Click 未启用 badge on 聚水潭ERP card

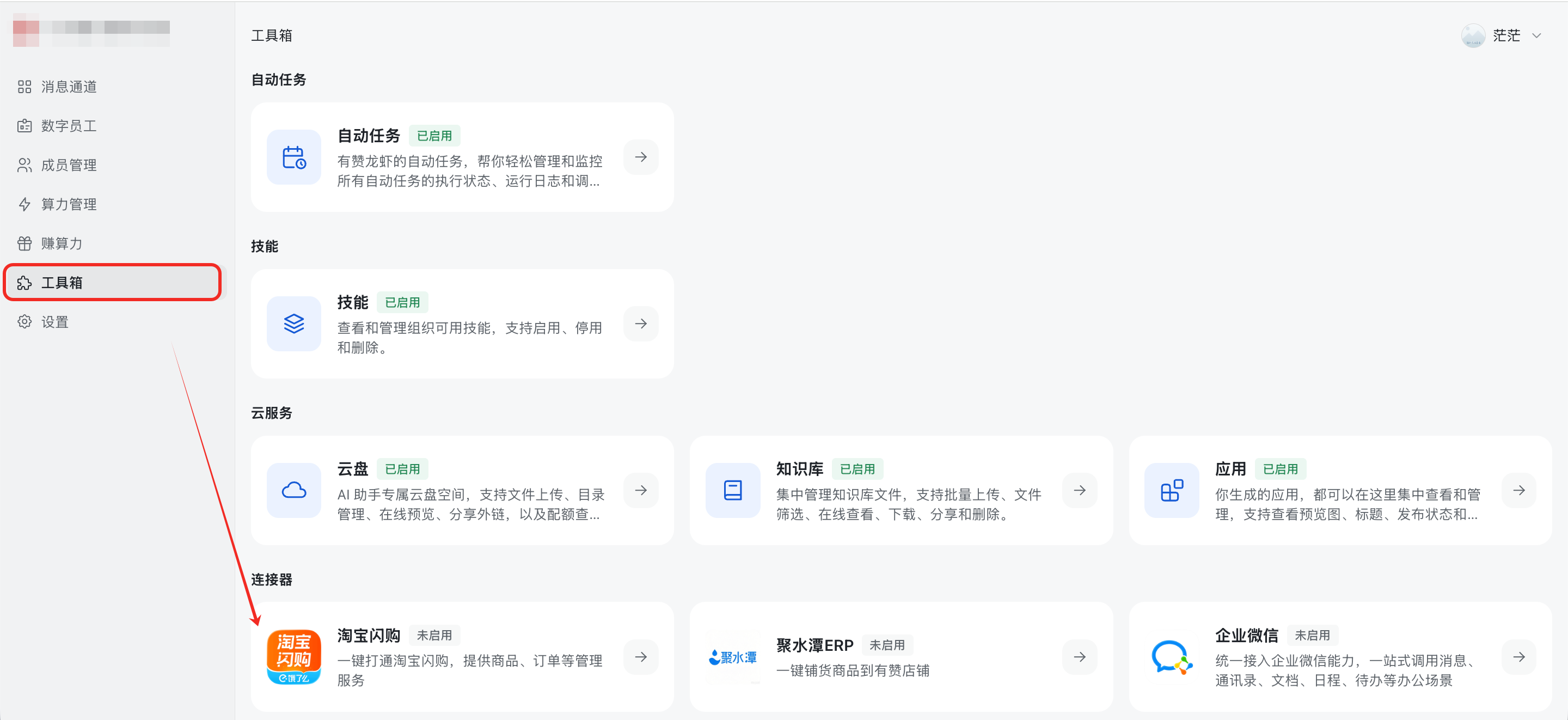887,645
